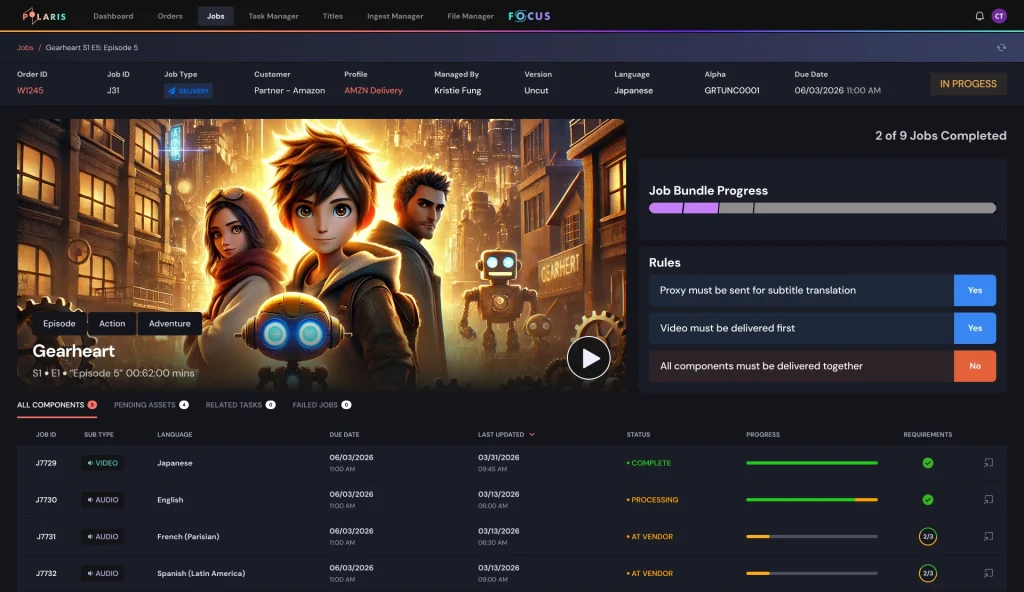Click the notifications bell icon
Viewport: 1024px width, 592px height.
tap(979, 16)
